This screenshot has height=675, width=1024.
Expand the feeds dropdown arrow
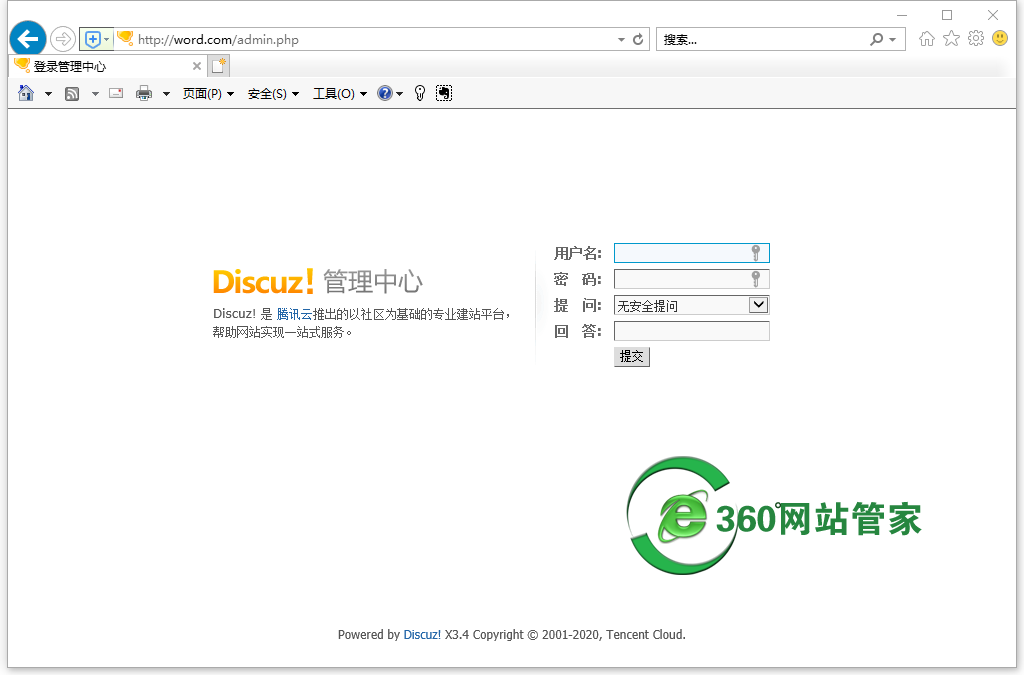pos(95,94)
